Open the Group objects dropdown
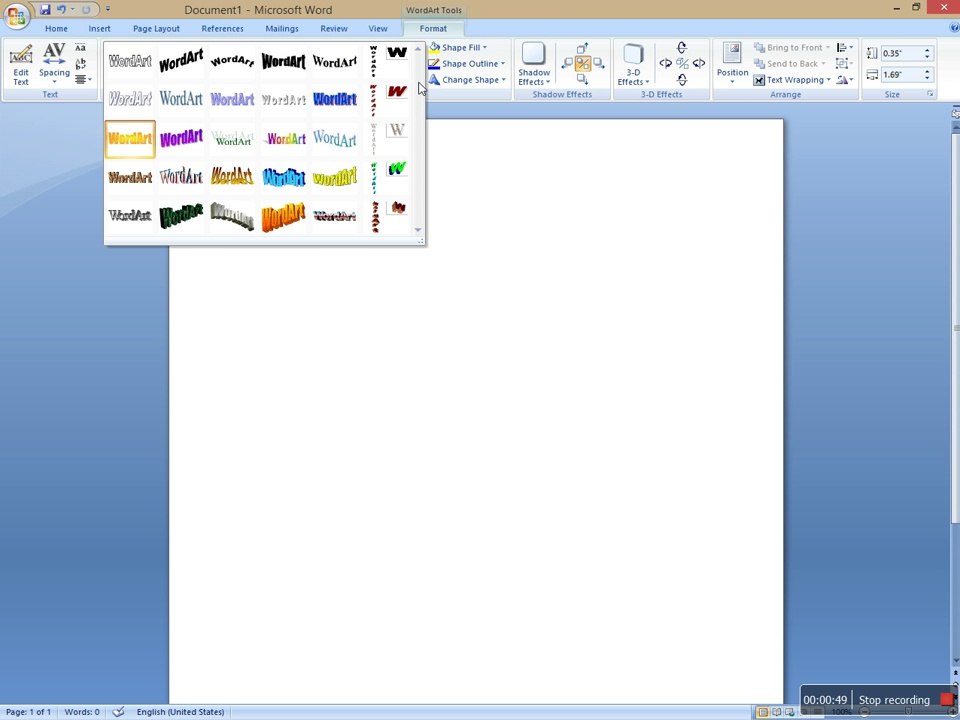The width and height of the screenshot is (960, 720). click(845, 64)
